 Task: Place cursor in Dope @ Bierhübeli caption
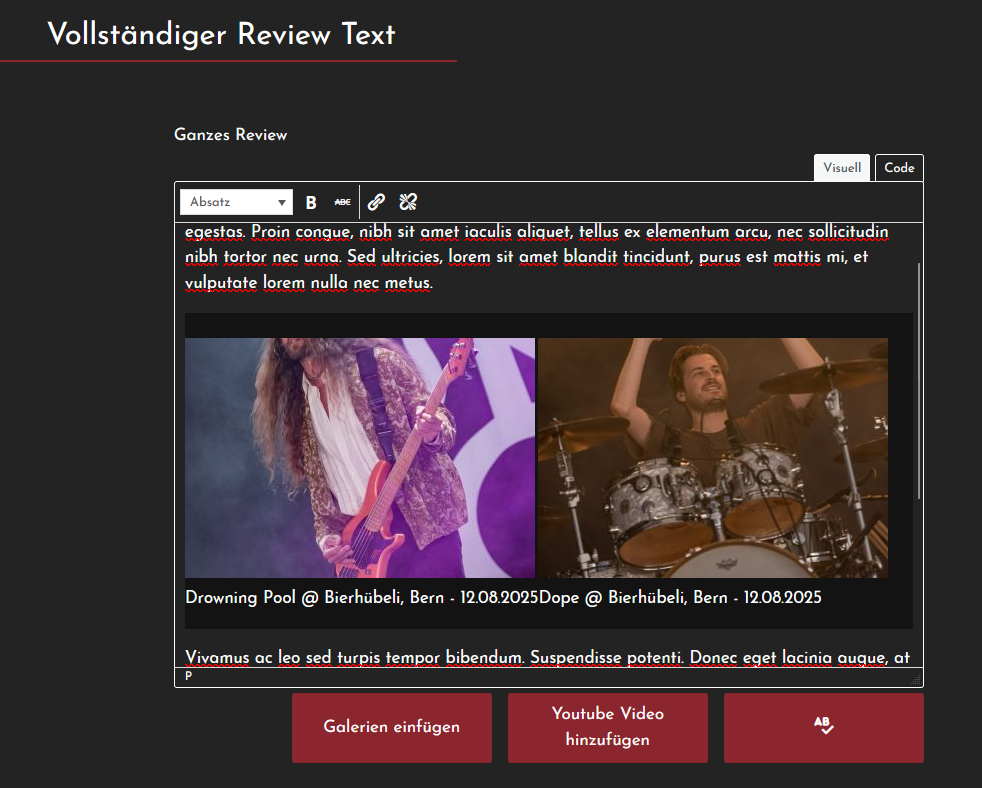[680, 598]
